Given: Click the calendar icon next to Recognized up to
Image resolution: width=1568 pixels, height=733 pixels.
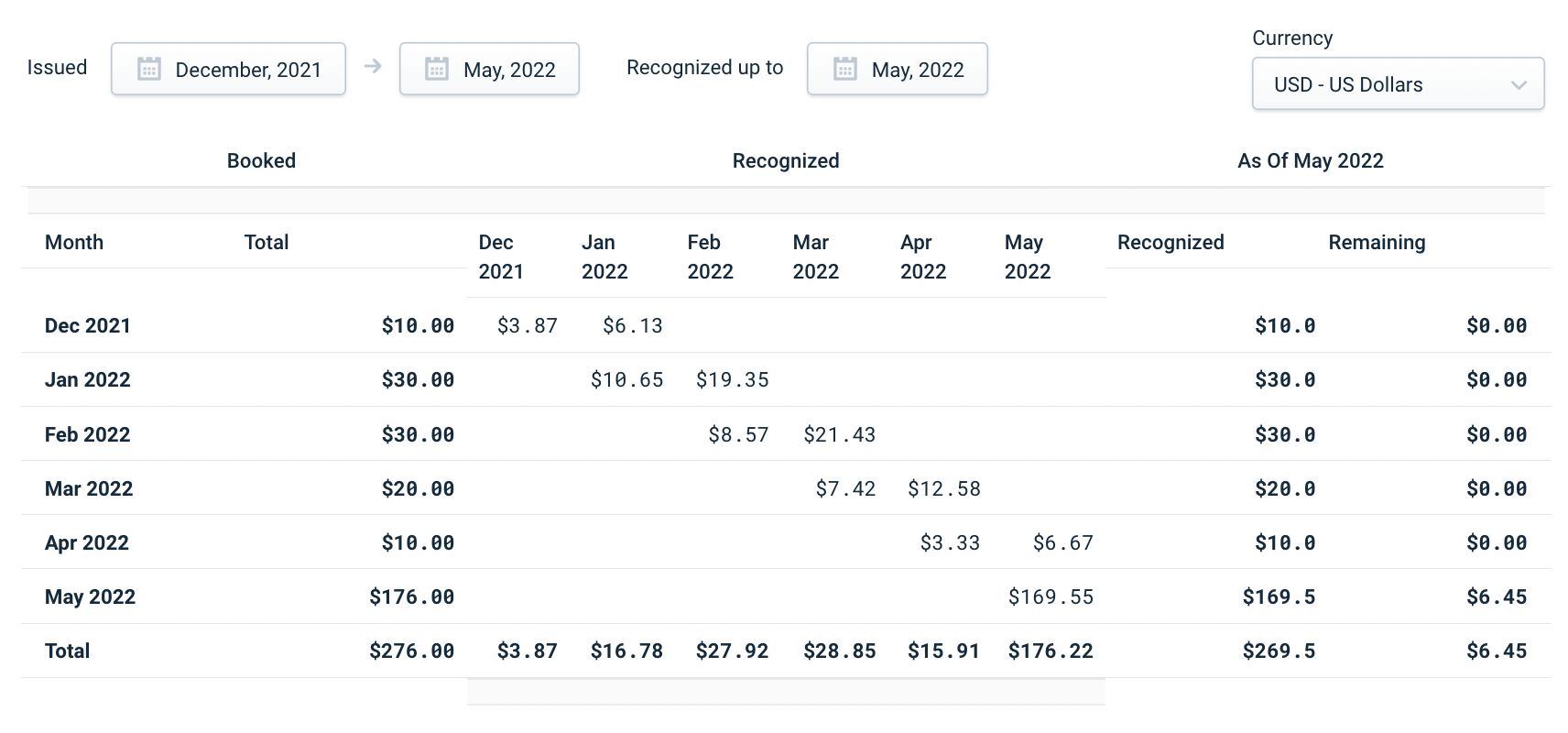Looking at the screenshot, I should pyautogui.click(x=846, y=68).
